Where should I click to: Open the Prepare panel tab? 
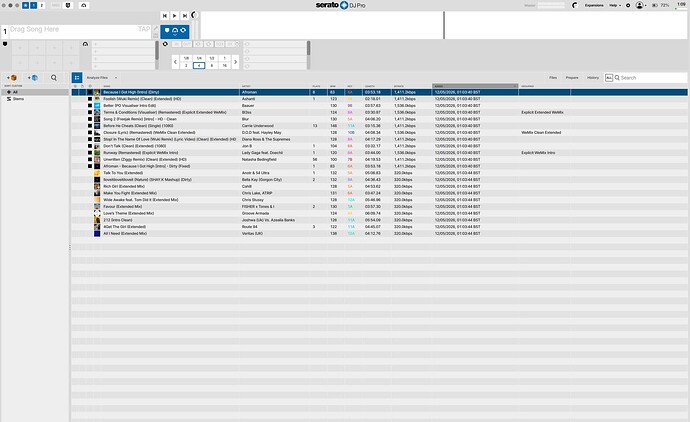[x=572, y=77]
